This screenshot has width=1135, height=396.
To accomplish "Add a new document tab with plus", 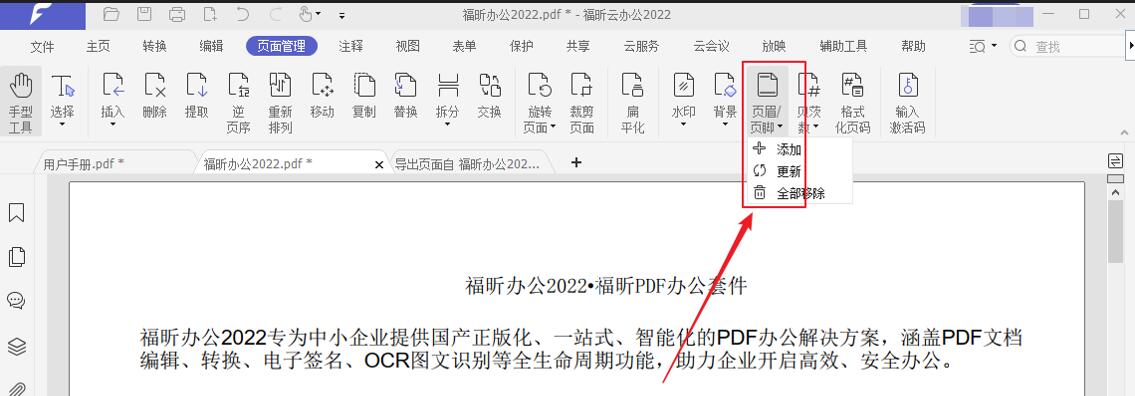I will pos(576,162).
